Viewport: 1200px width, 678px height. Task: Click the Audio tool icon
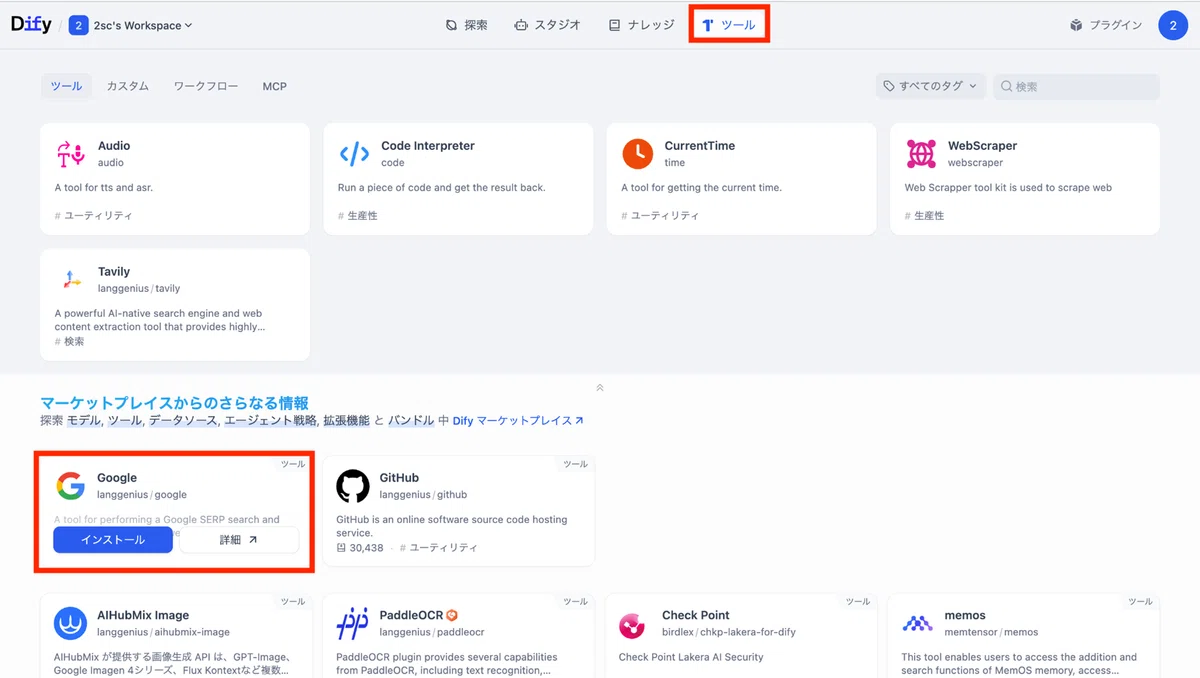pos(71,154)
